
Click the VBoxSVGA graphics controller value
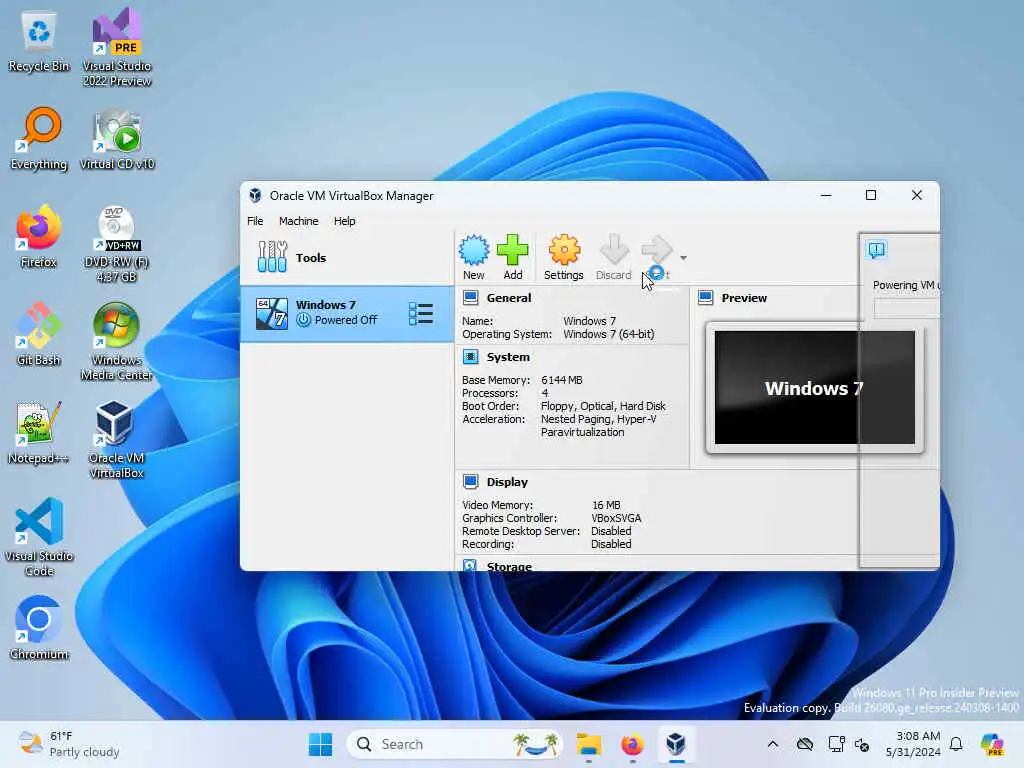tap(616, 518)
